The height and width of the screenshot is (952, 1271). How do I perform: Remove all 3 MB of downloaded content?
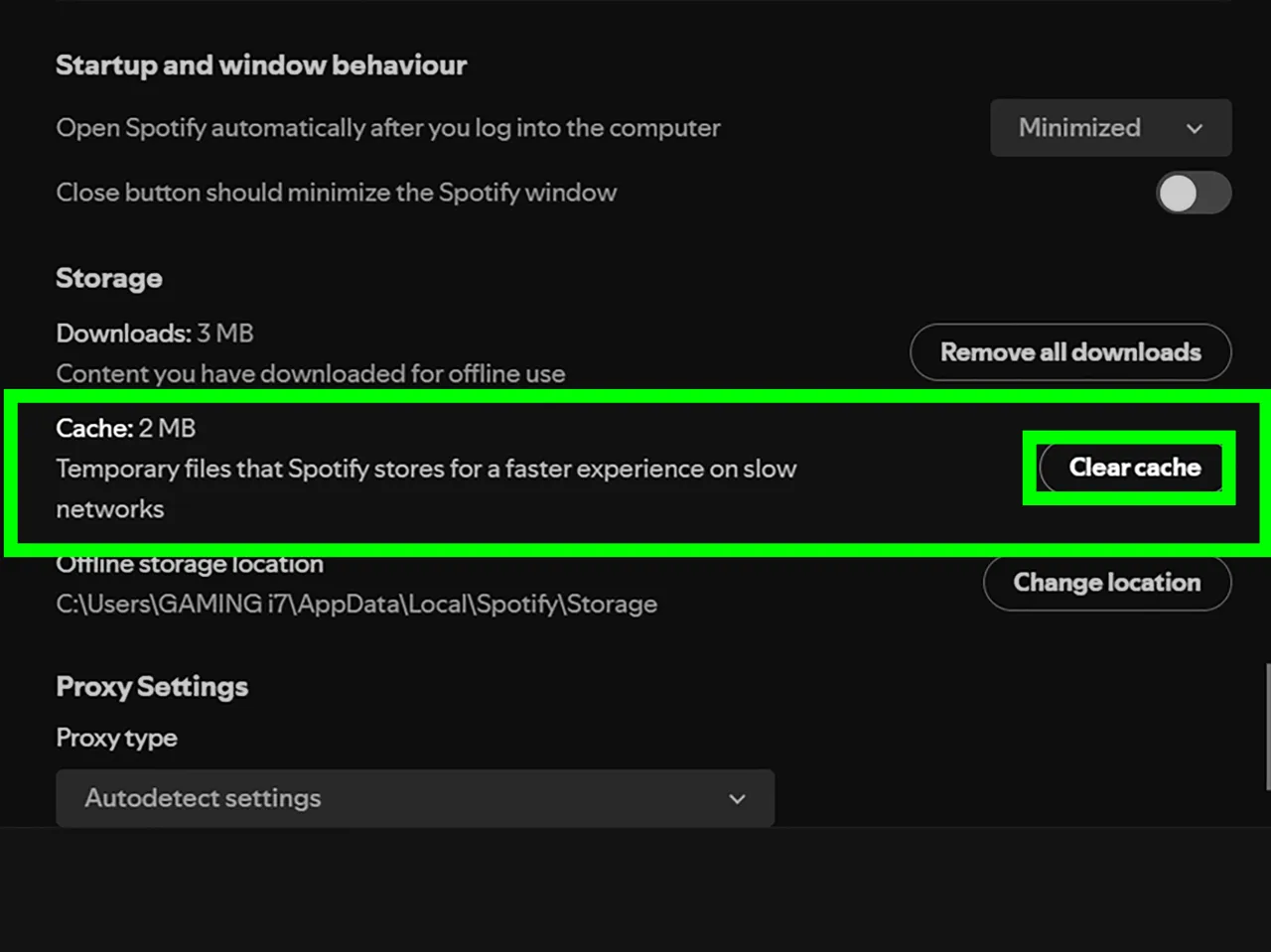pyautogui.click(x=1069, y=352)
